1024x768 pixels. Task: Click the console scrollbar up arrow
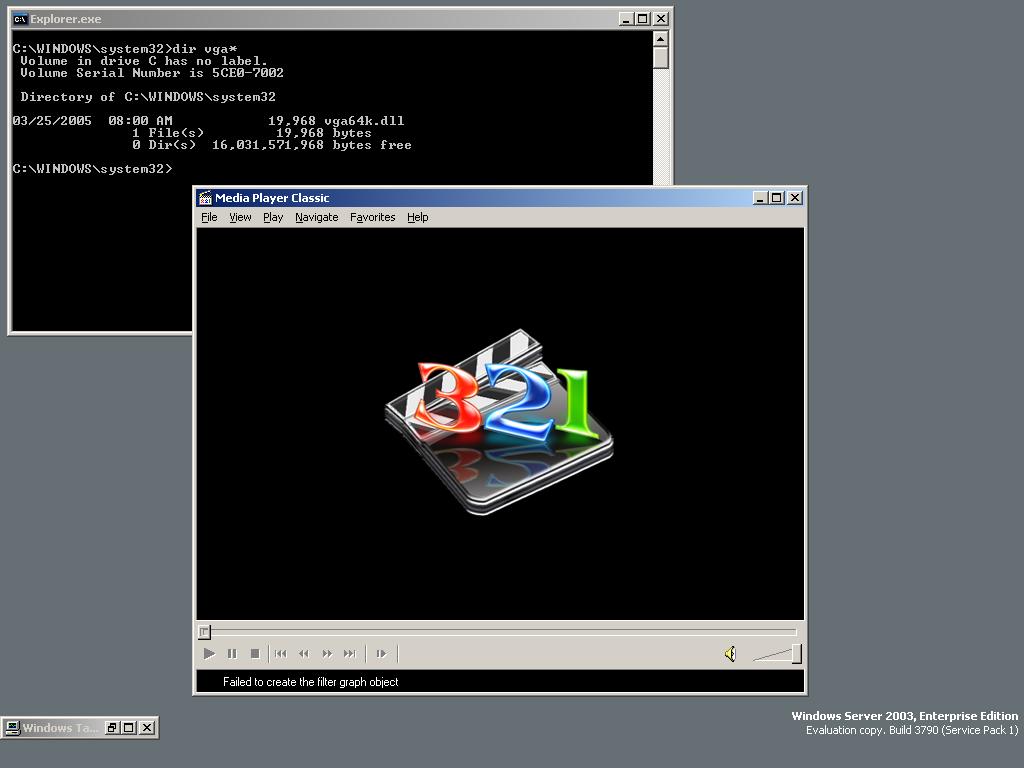click(x=661, y=39)
